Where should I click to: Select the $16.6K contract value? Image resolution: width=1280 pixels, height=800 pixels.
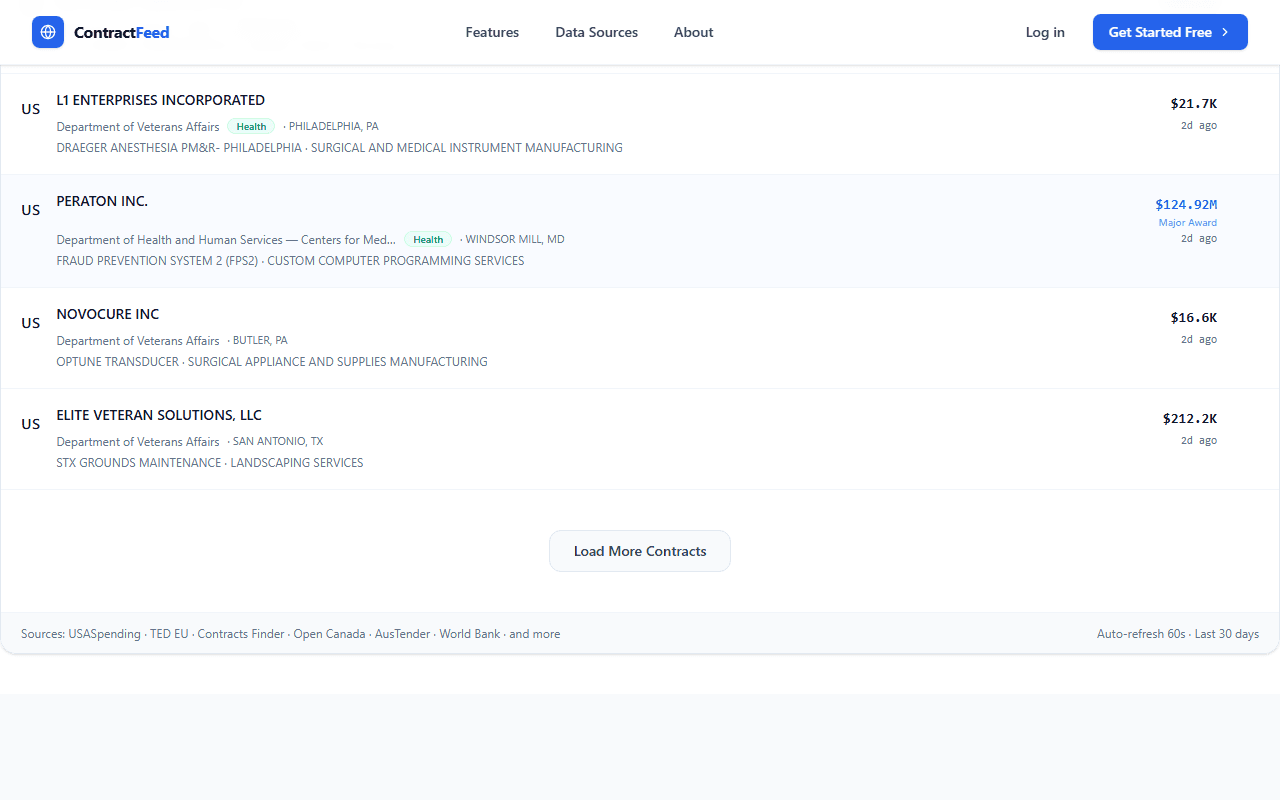click(x=1194, y=317)
